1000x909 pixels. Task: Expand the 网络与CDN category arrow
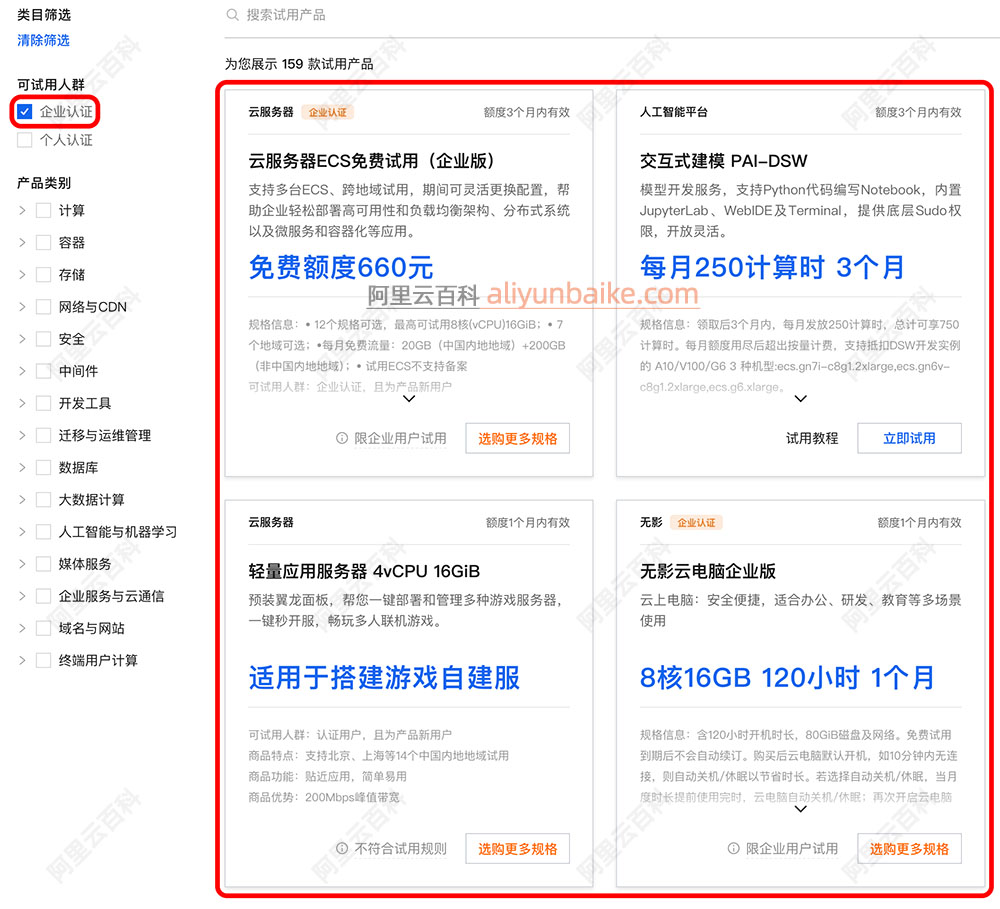tap(22, 307)
